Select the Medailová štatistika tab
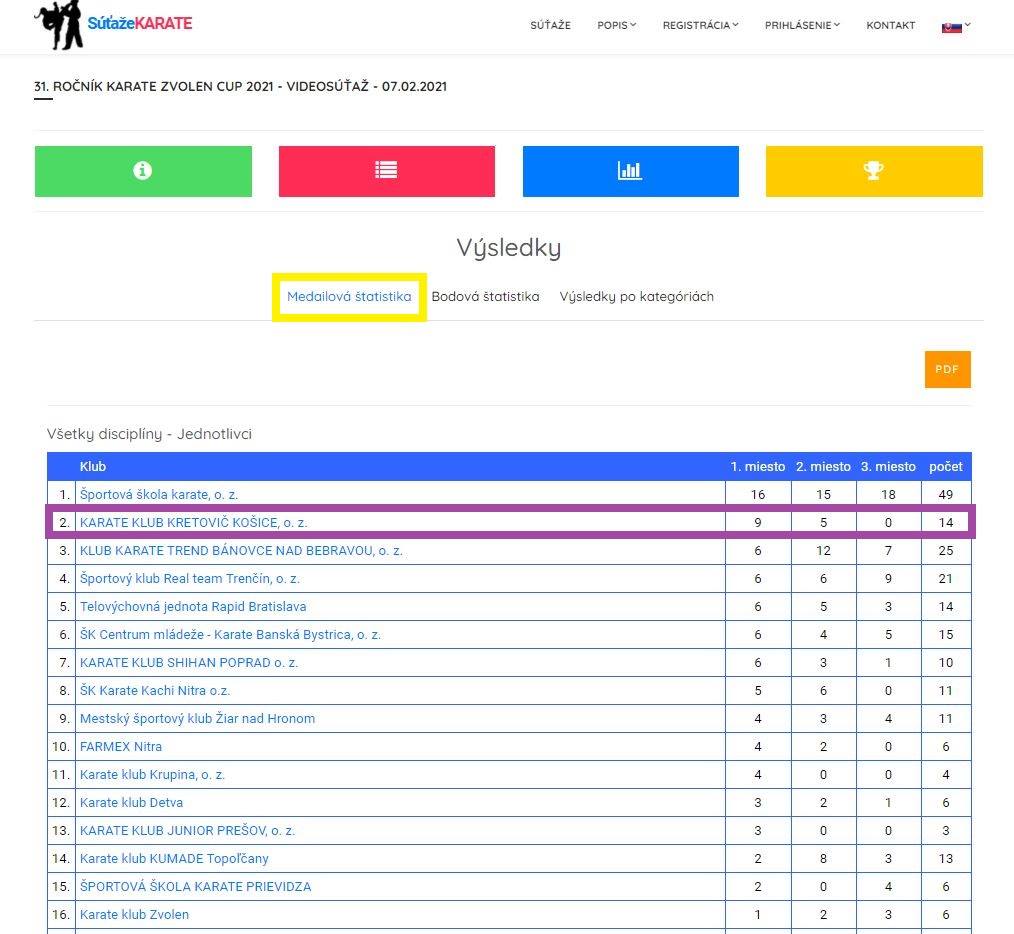 349,296
